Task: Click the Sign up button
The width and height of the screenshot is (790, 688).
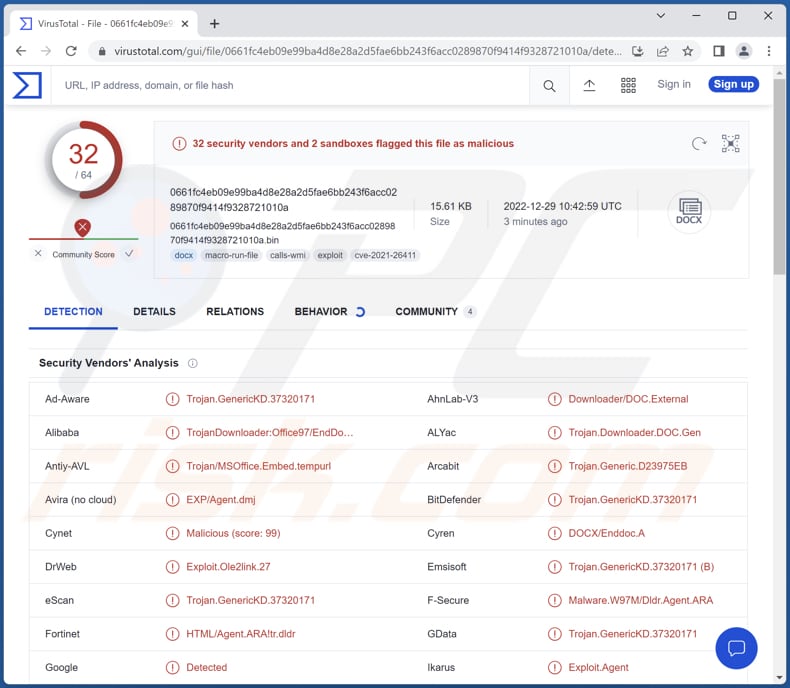Action: pos(733,85)
